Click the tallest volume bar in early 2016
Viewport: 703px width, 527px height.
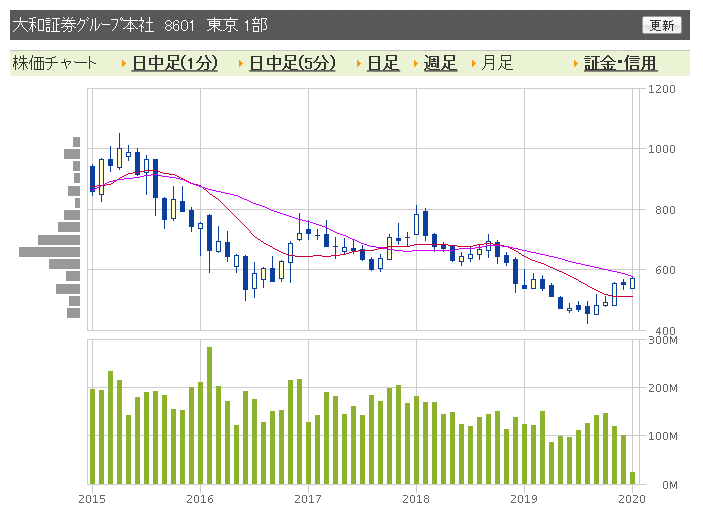209,415
